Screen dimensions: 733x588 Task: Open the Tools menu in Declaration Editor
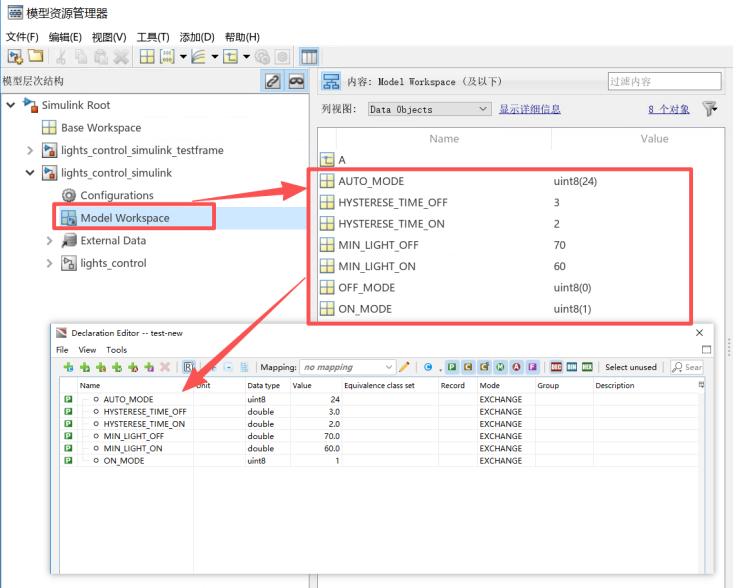[x=117, y=350]
